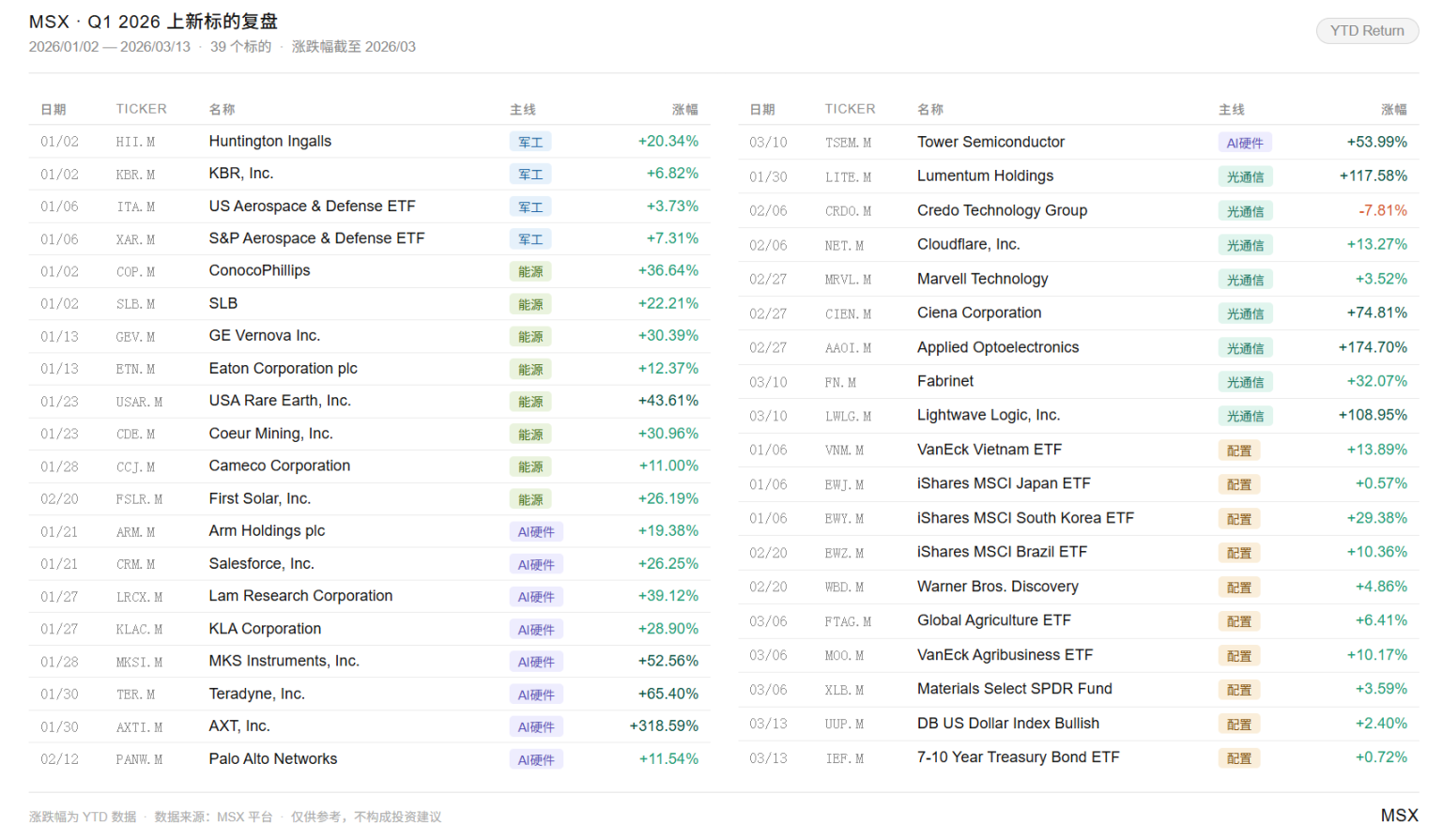The width and height of the screenshot is (1443, 840).
Task: Click the AI硬件 tag next to Tower Semiconductor
Action: [x=1244, y=144]
